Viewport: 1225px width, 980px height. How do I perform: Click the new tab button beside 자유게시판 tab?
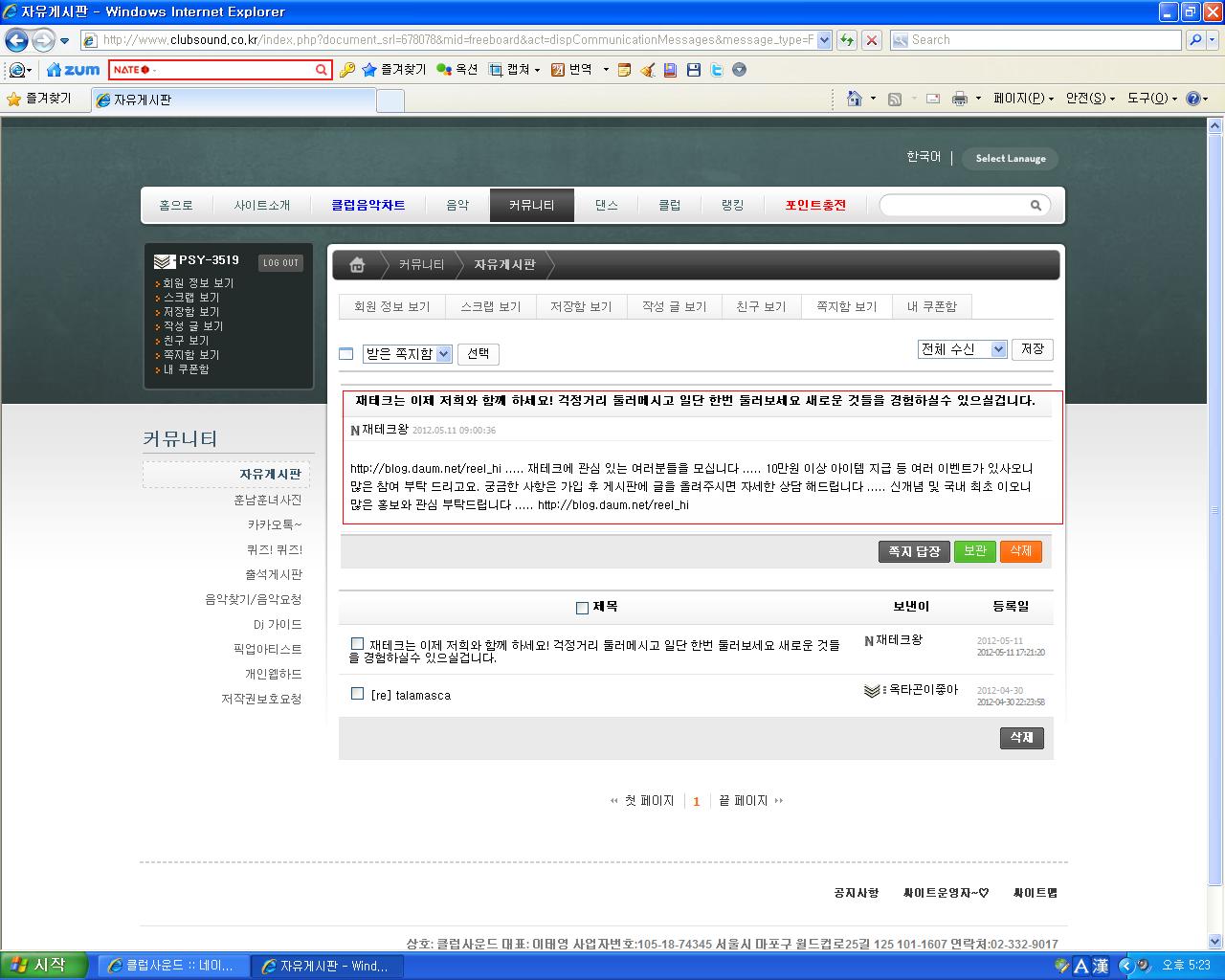(390, 100)
